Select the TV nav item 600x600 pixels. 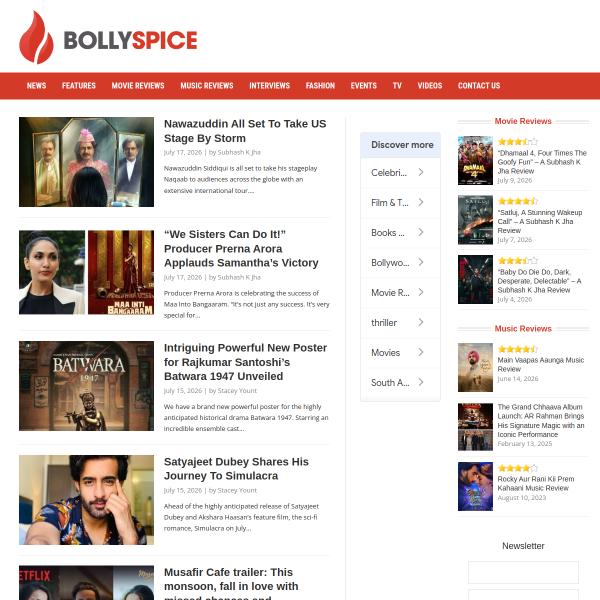coord(397,86)
